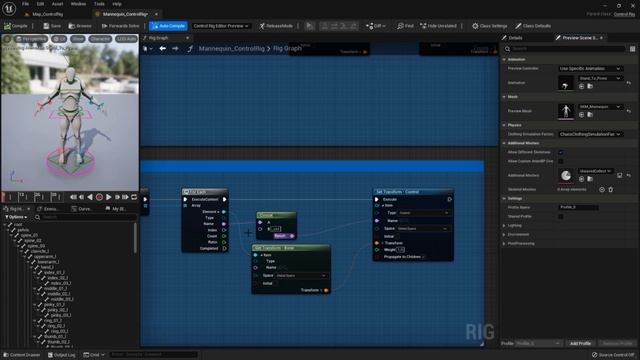This screenshot has width=640, height=360.
Task: Select the hand_l bone
Action: point(47,267)
